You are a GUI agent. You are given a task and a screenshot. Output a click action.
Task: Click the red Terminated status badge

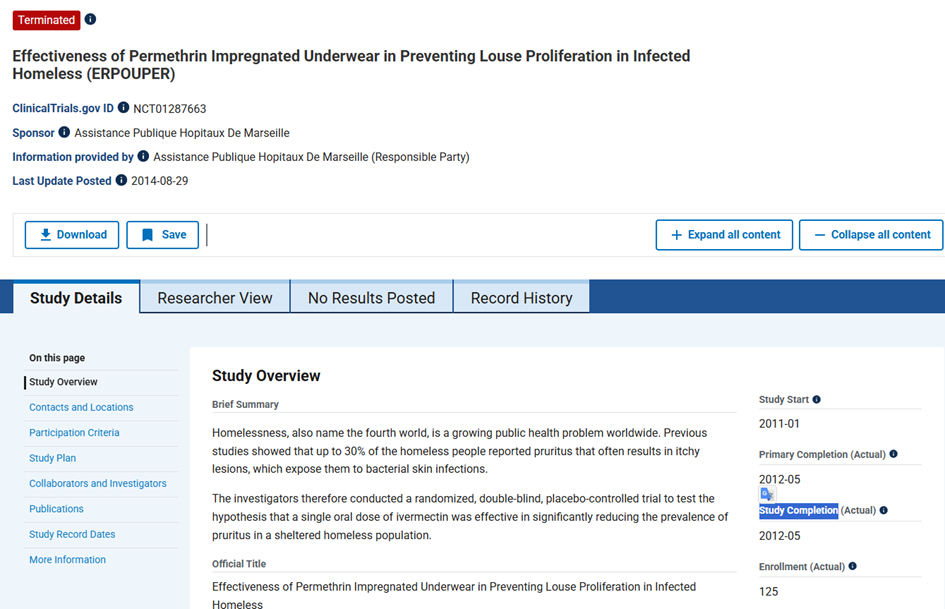click(47, 20)
